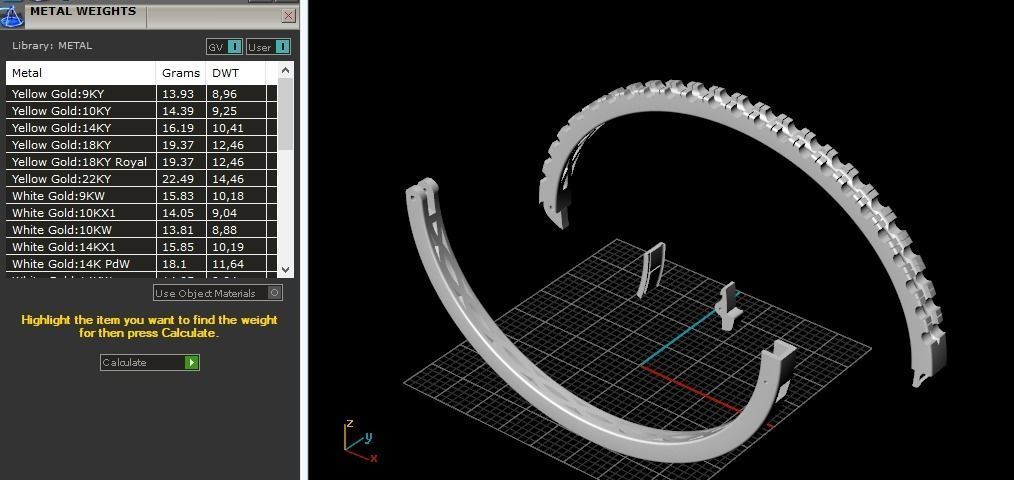Select the White Gold:10KX1 row
Viewport: 1014px width, 480px height.
(x=142, y=213)
